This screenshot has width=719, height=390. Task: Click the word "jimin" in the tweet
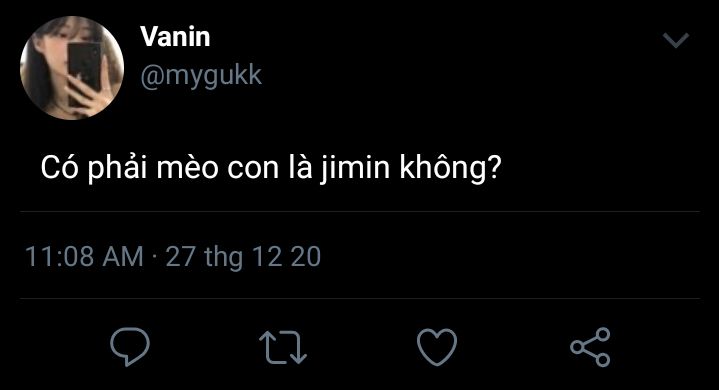tap(354, 169)
